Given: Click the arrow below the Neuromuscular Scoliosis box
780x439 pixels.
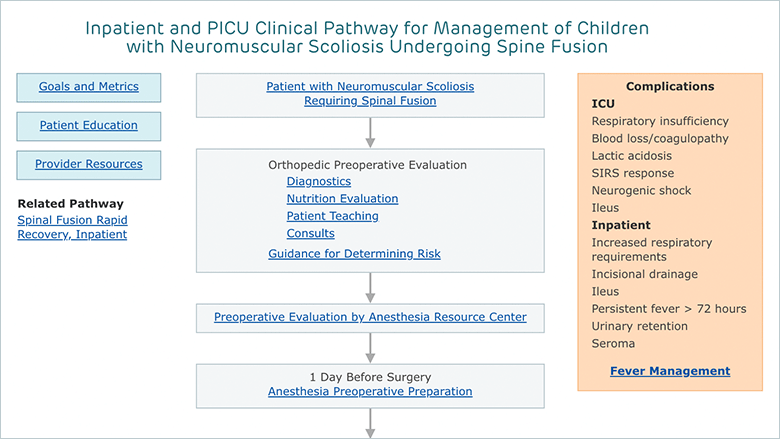Looking at the screenshot, I should click(x=370, y=133).
